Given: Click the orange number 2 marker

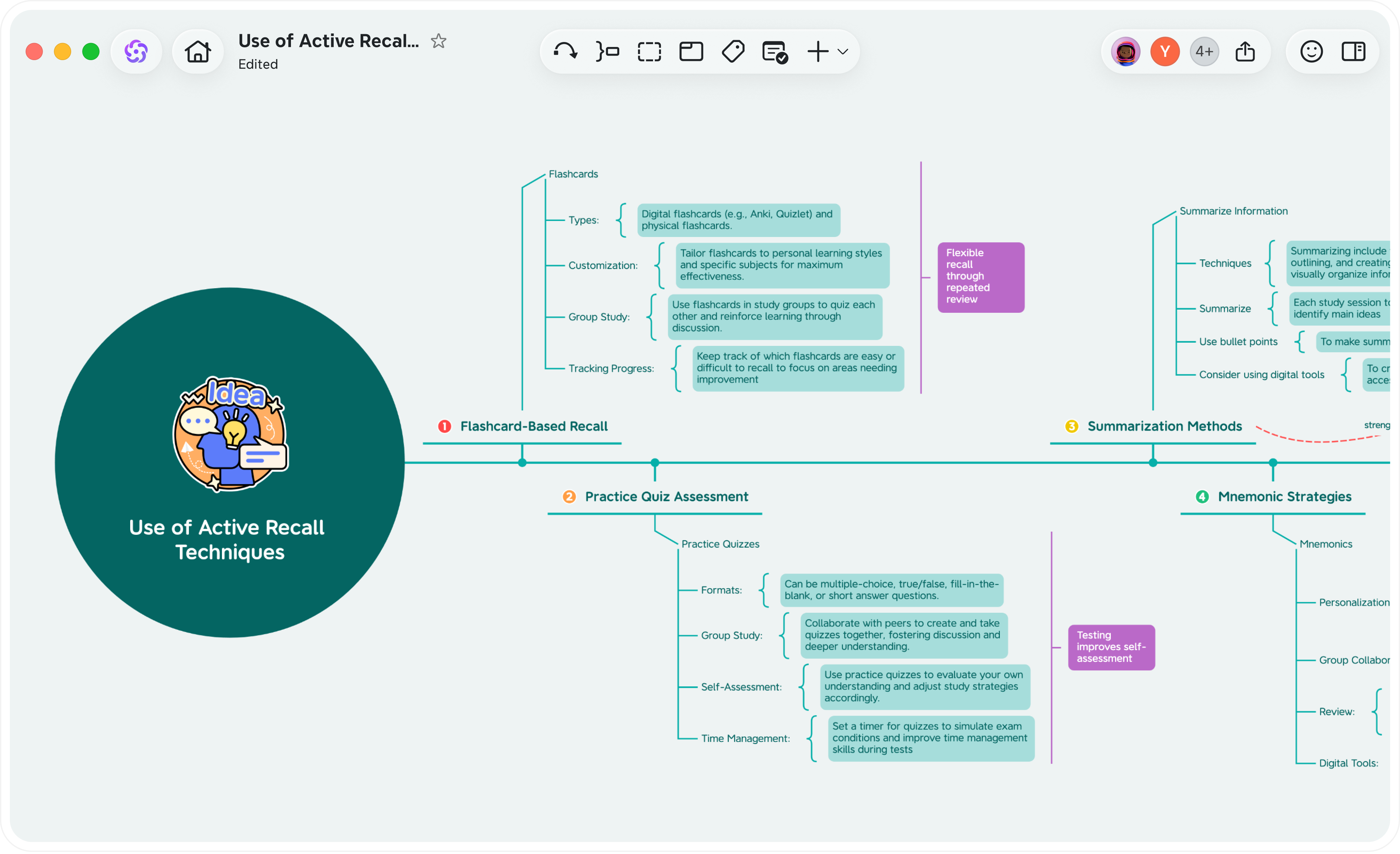Looking at the screenshot, I should [569, 497].
